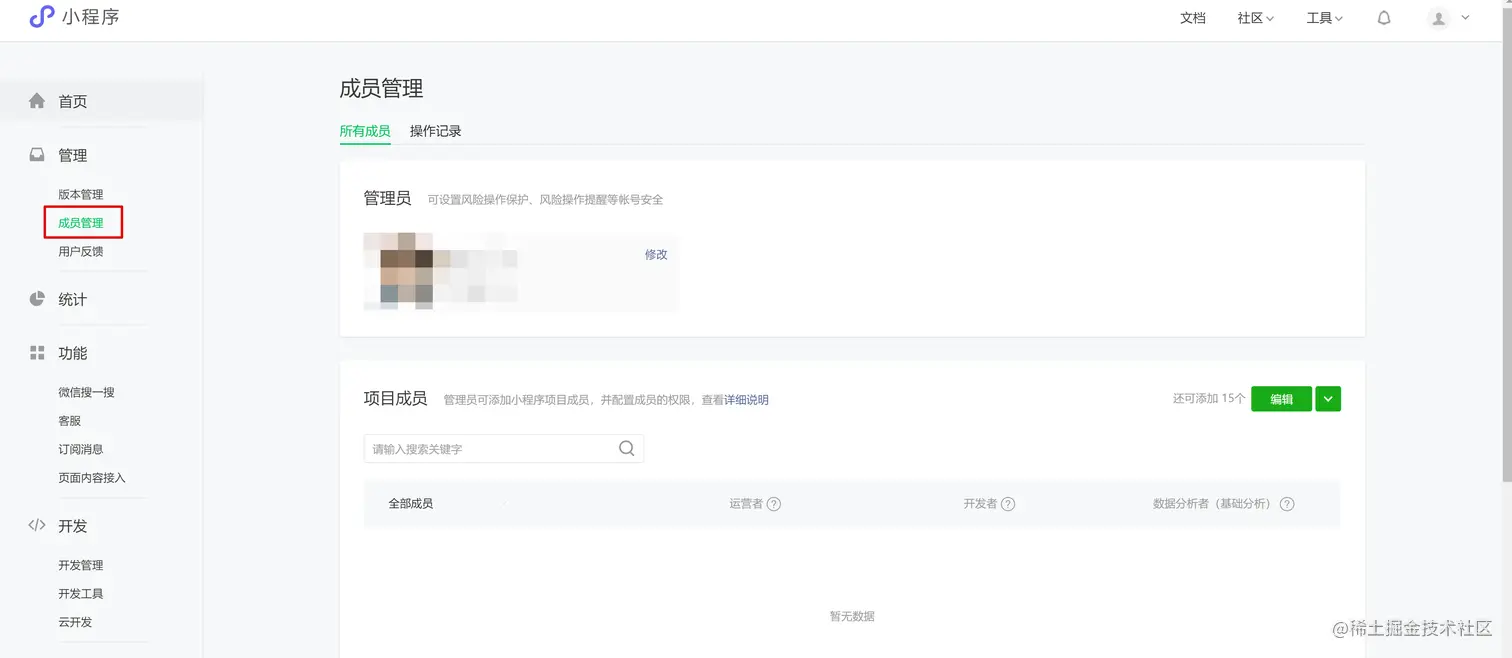Open 订阅消息 in sidebar
The image size is (1512, 658).
81,449
